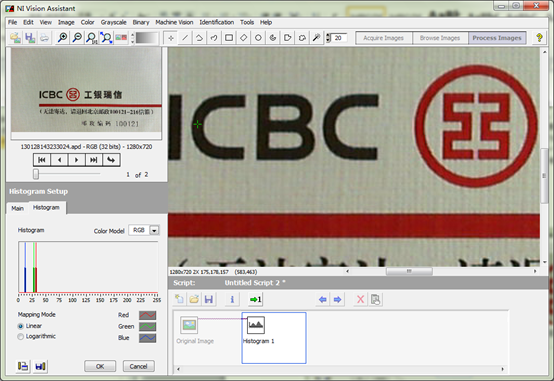
Task: Select the Polygon ROI tool
Action: [287, 38]
